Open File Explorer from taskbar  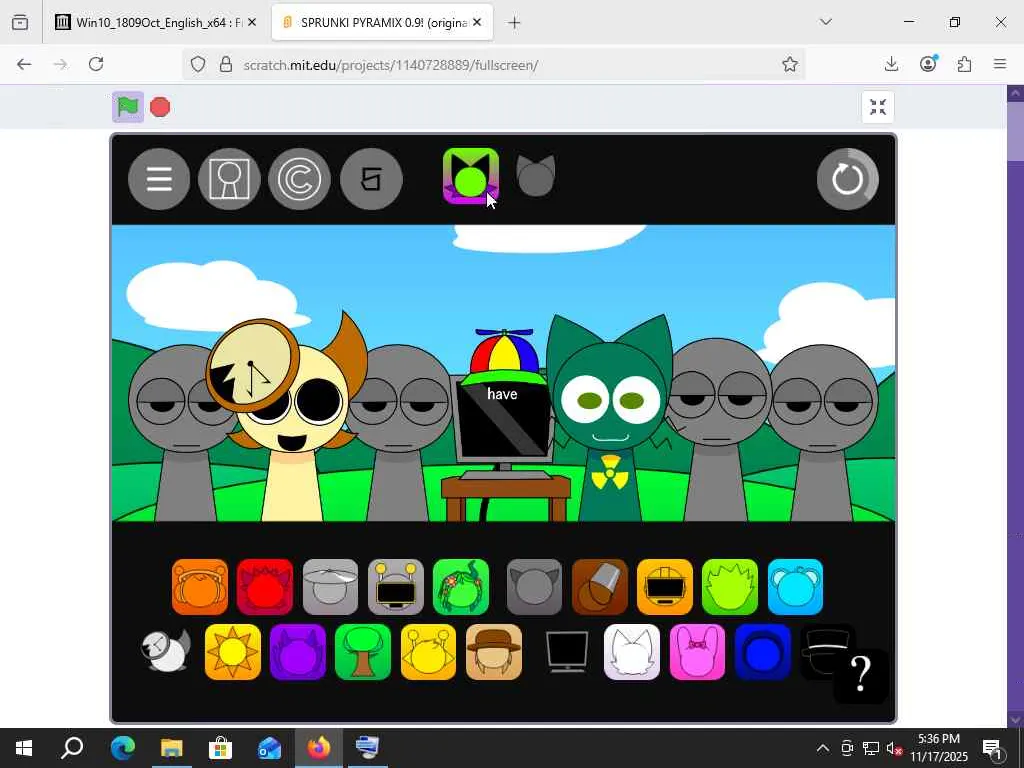pos(172,748)
